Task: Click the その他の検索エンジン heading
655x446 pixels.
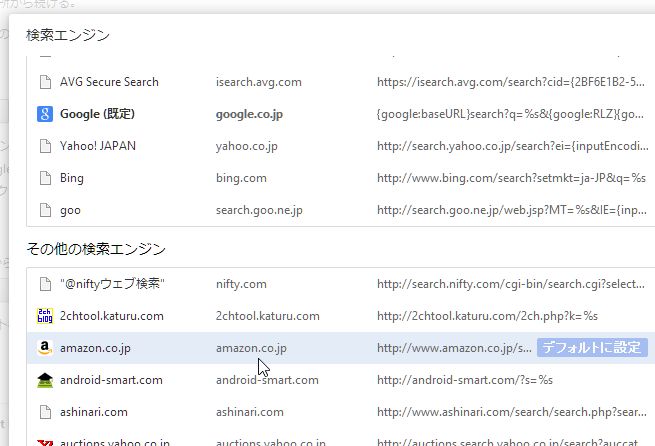Action: click(96, 249)
